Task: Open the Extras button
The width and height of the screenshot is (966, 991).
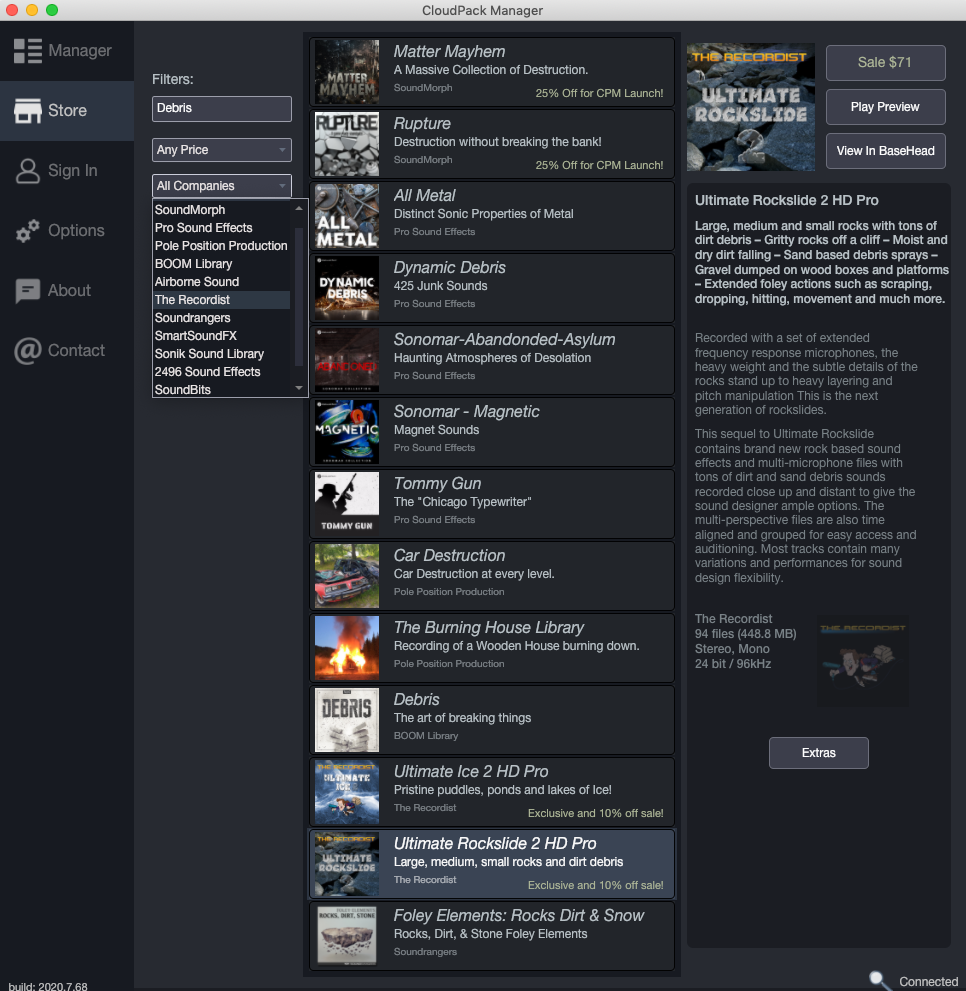Action: 819,753
